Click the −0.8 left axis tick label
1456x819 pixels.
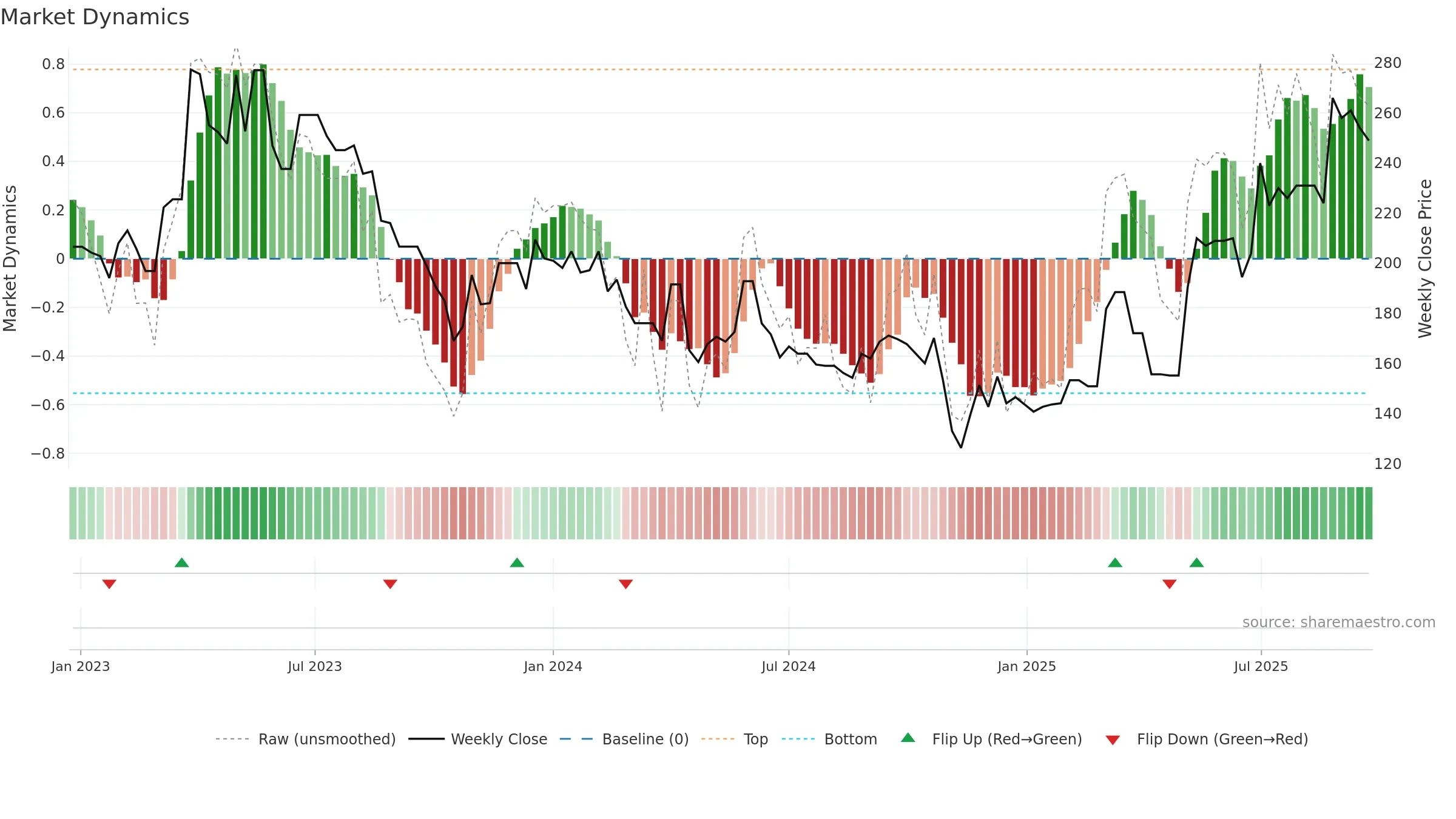[48, 453]
